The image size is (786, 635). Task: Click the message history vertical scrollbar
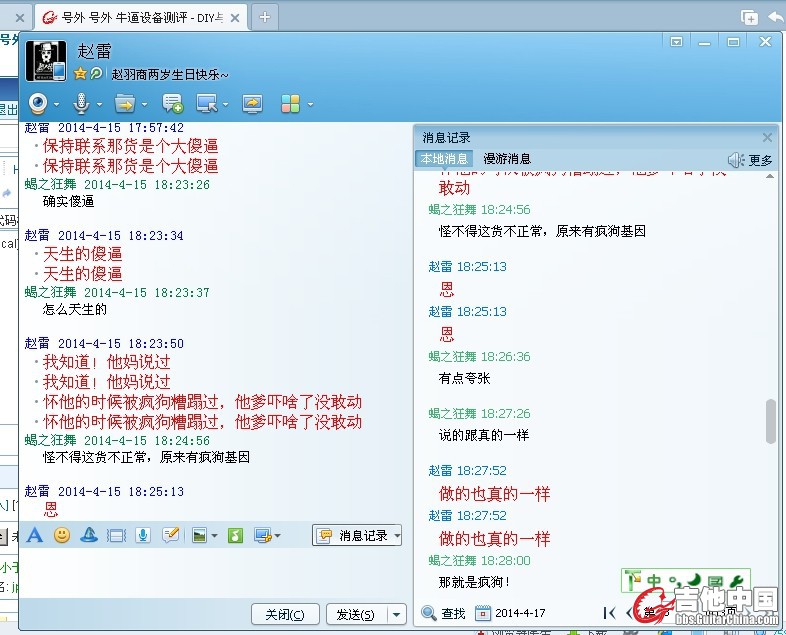pyautogui.click(x=770, y=420)
